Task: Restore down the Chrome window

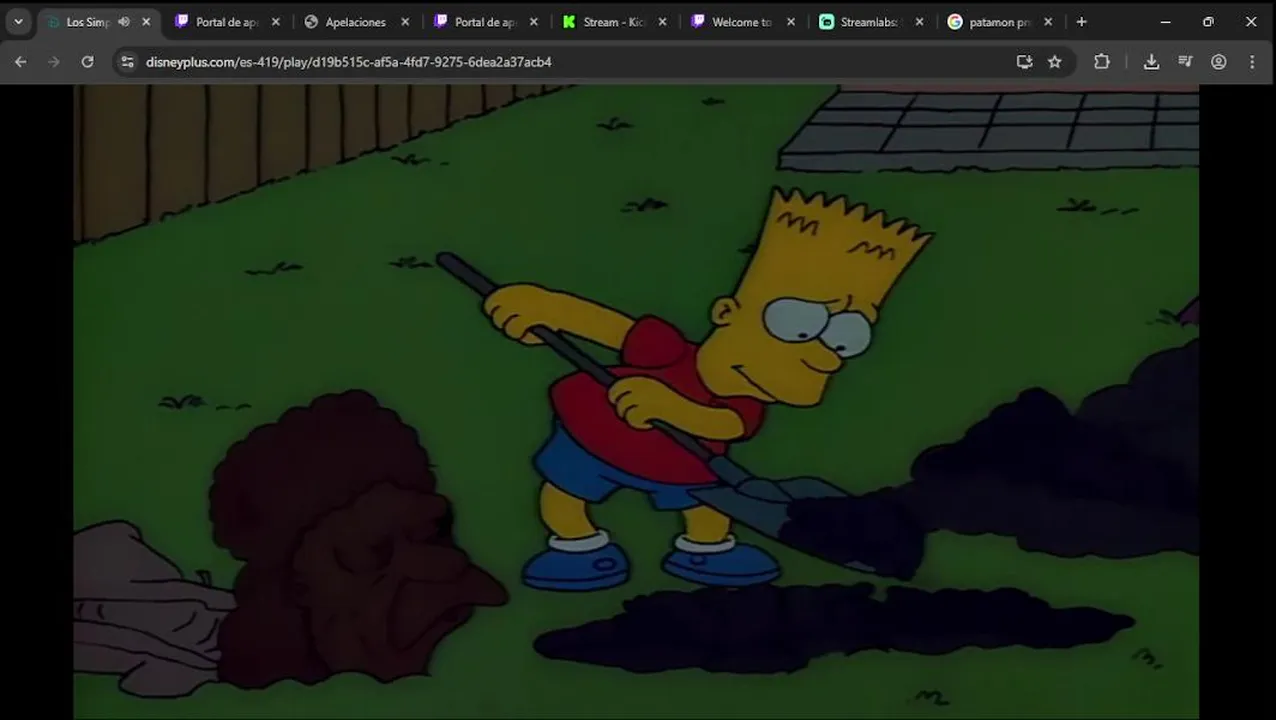Action: (x=1208, y=22)
